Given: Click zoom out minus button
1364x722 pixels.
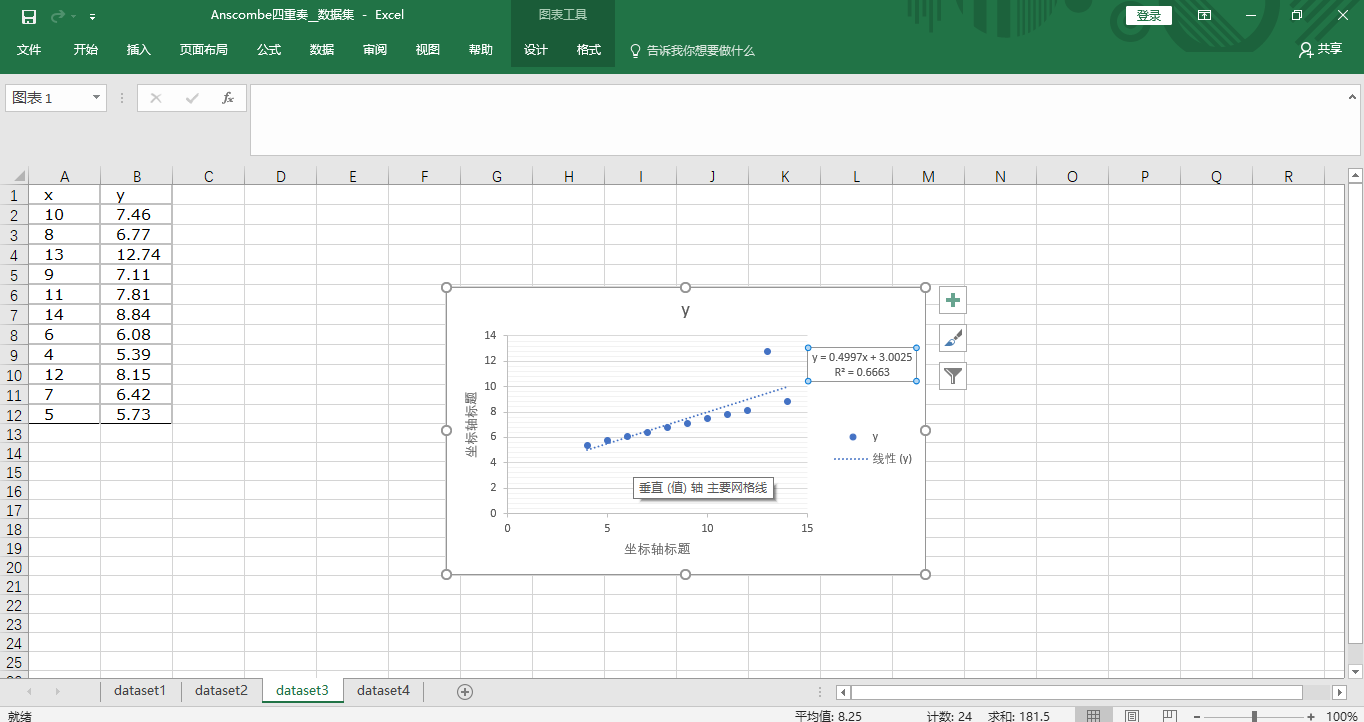Looking at the screenshot, I should coord(1199,716).
